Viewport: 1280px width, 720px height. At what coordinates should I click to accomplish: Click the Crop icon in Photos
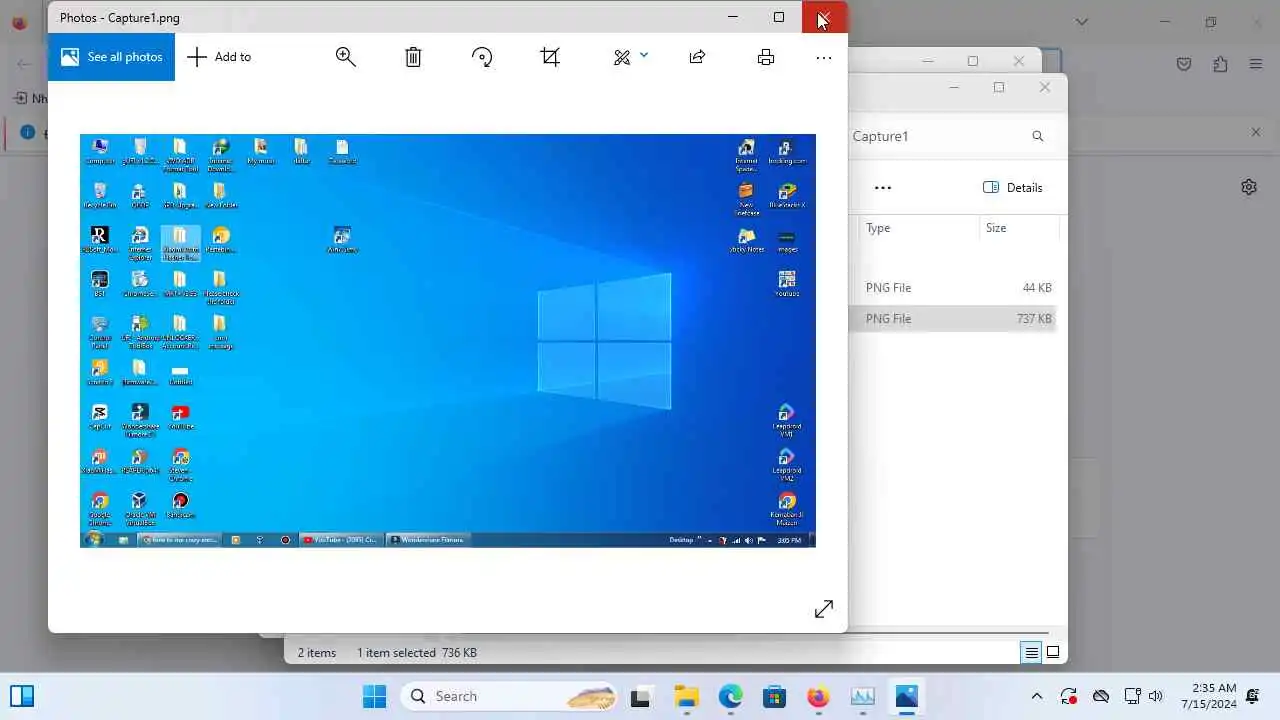pos(550,57)
